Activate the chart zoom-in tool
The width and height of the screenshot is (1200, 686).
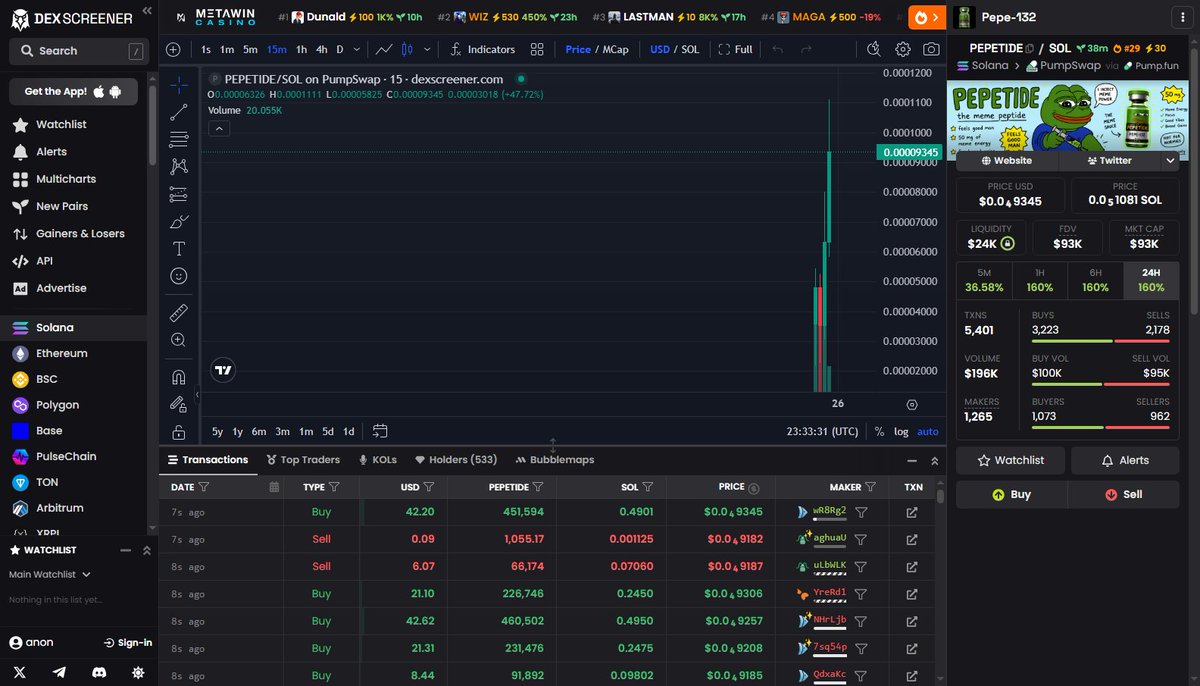click(178, 340)
